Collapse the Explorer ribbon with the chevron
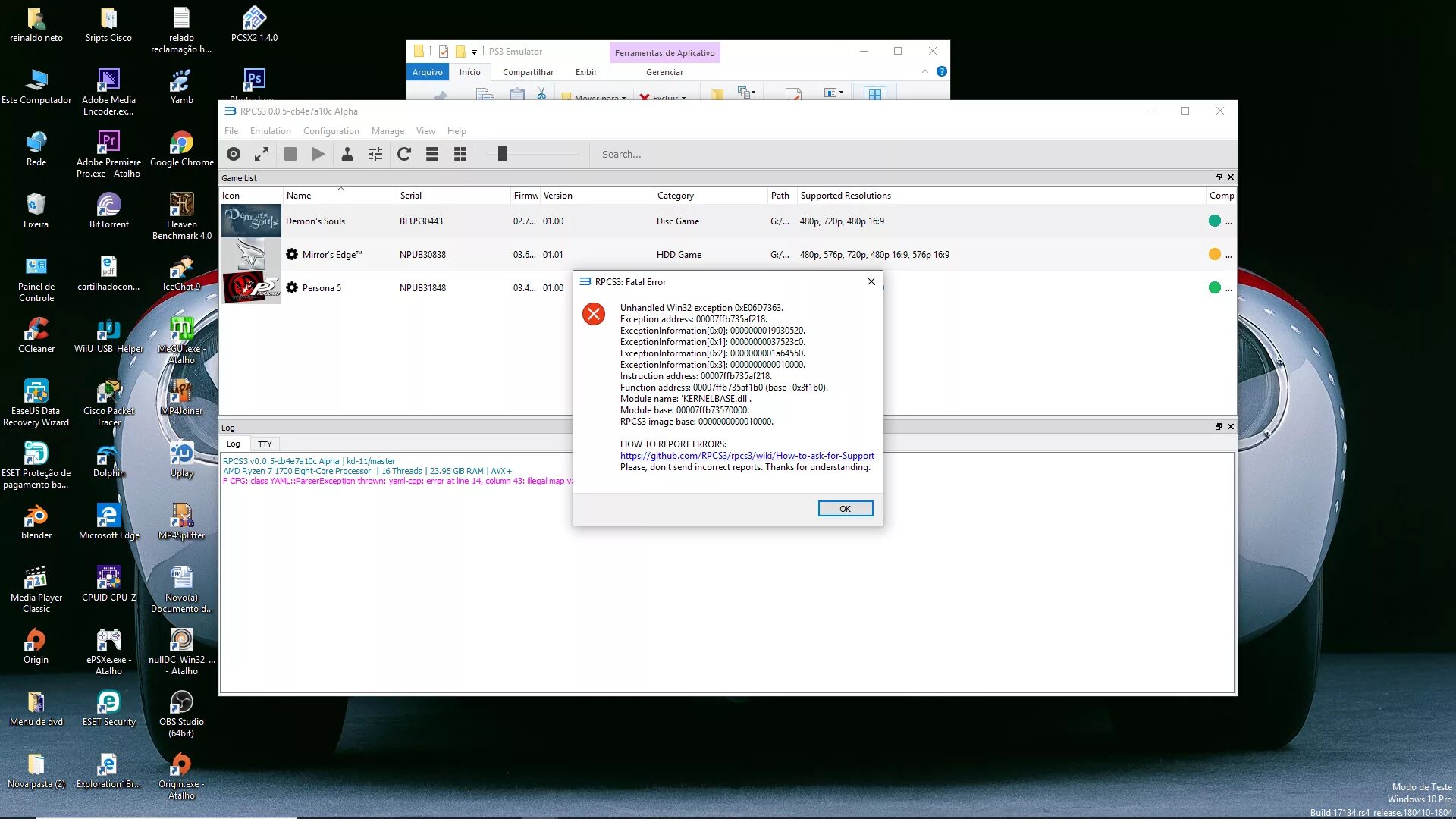1456x819 pixels. (x=924, y=71)
